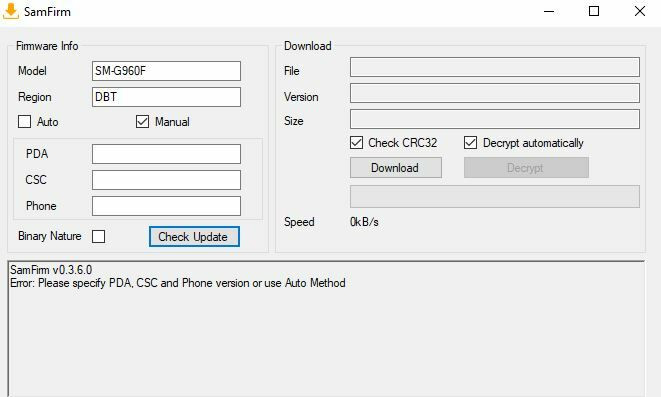Click the SamFirm v0.3.6.0 log line
The height and width of the screenshot is (397, 661).
click(x=51, y=270)
